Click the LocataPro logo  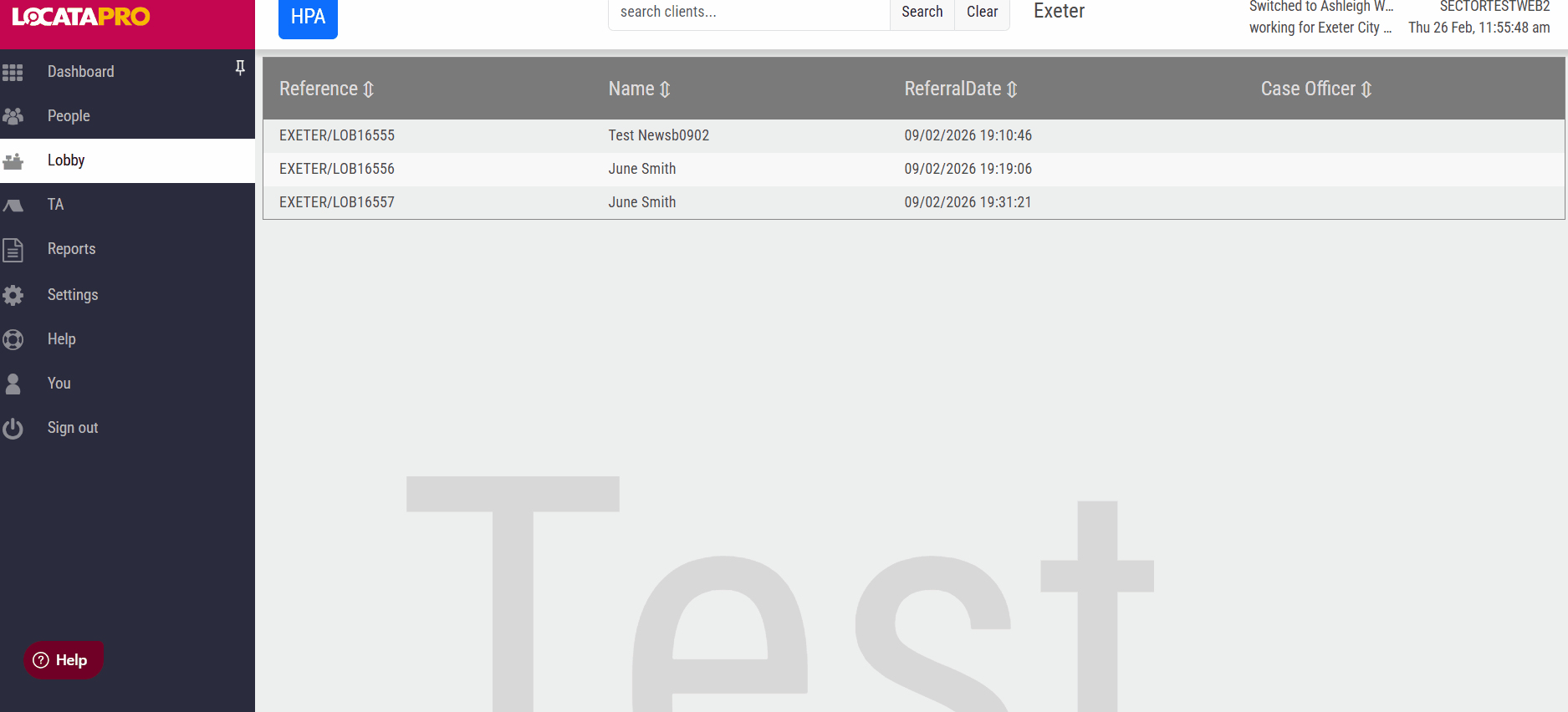pos(81,17)
